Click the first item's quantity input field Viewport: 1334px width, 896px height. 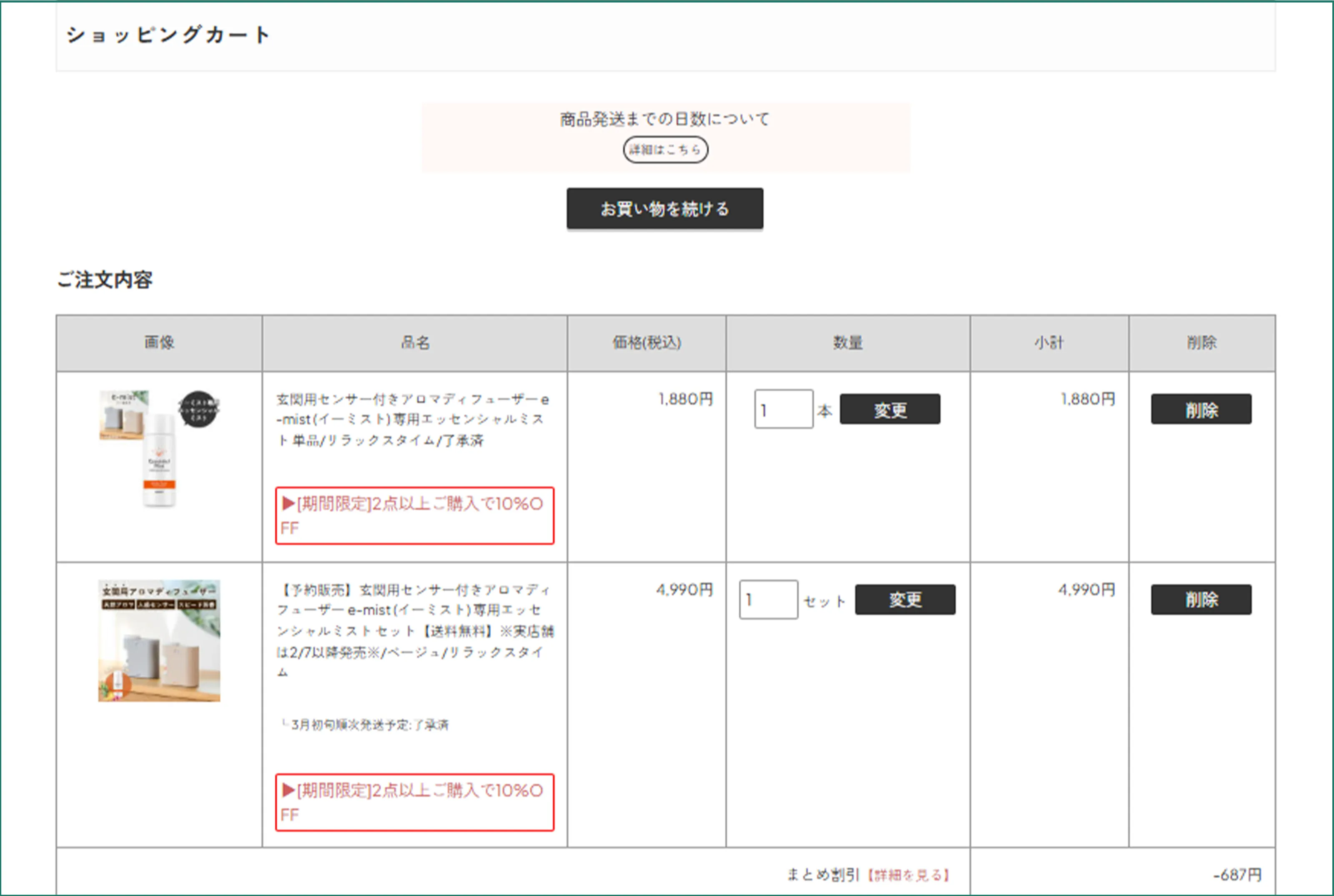784,409
